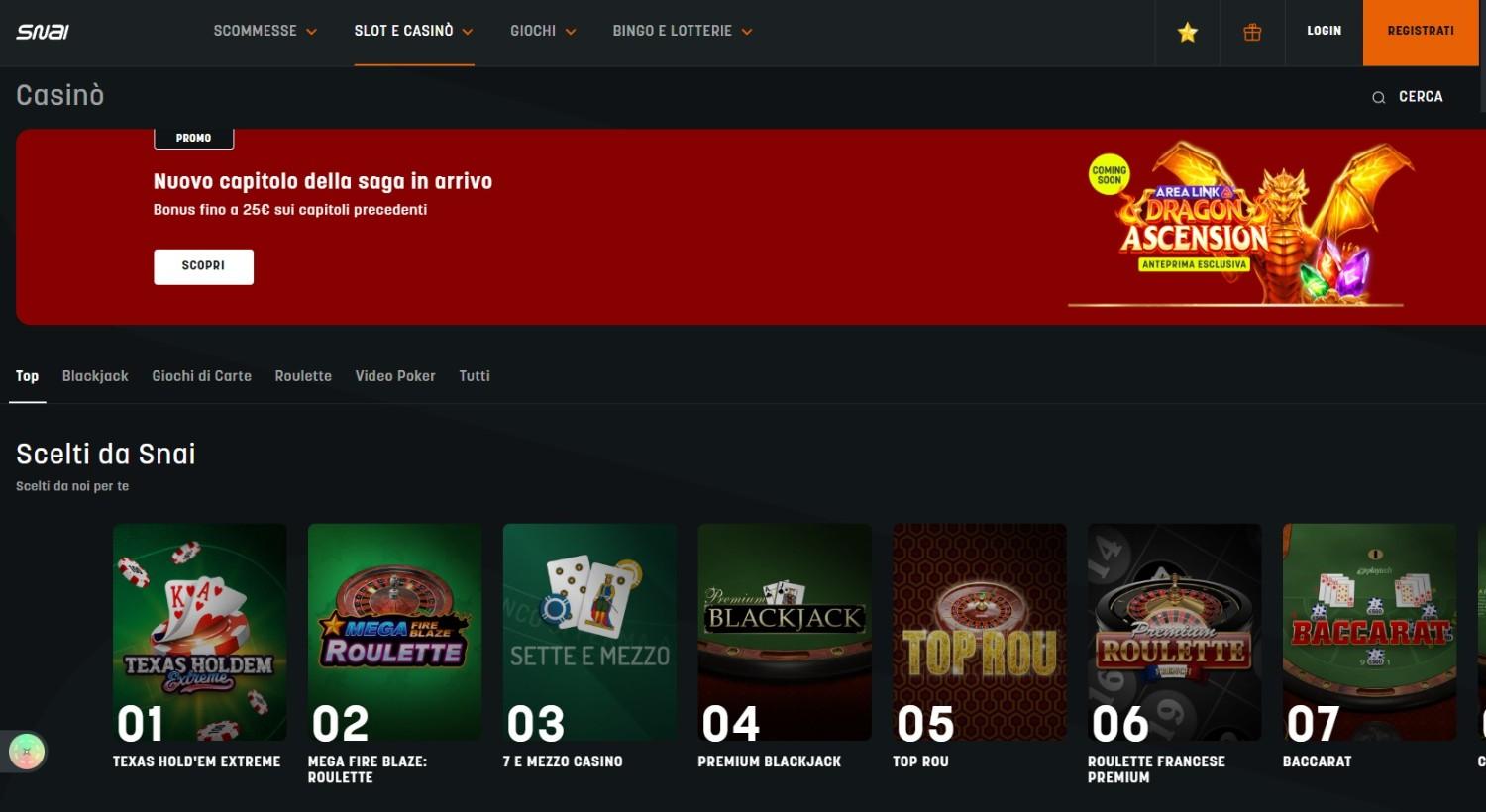
Task: Open the Baccarat game thumbnail
Action: [1369, 632]
